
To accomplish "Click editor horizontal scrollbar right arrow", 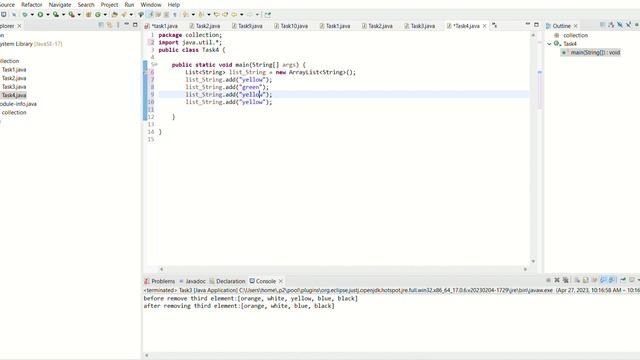I will (525, 269).
